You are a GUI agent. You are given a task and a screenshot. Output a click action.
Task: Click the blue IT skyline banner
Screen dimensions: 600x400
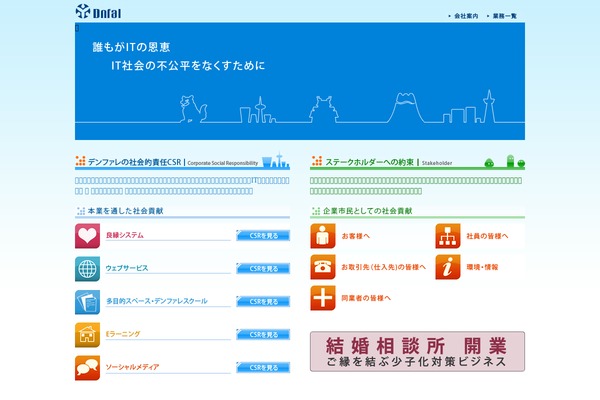point(300,81)
